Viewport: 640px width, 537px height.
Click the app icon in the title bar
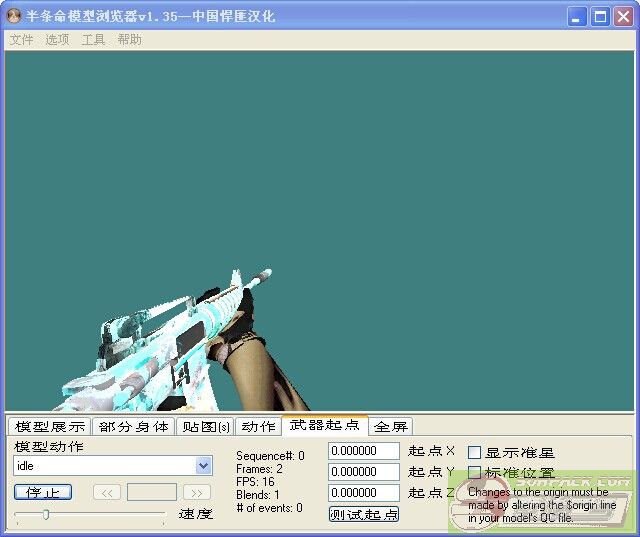[14, 16]
